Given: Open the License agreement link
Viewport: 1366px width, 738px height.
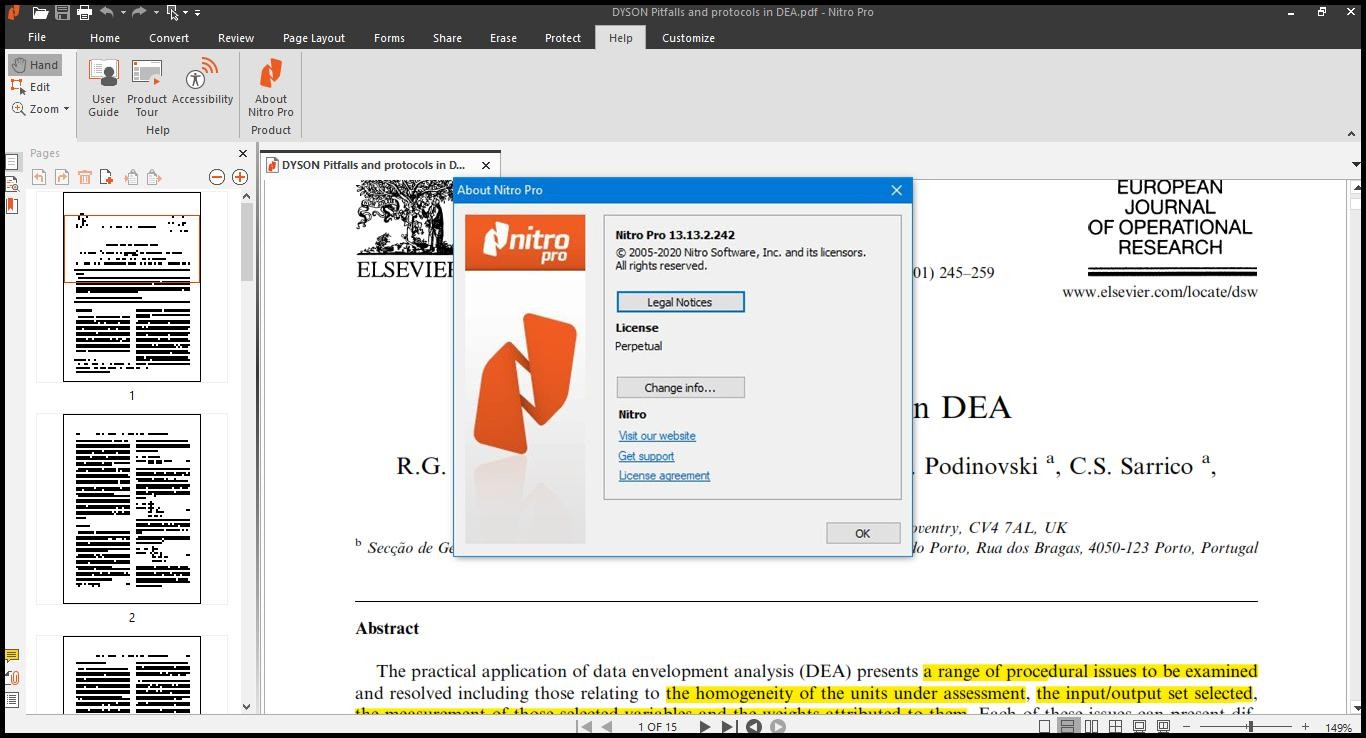Looking at the screenshot, I should coord(664,476).
